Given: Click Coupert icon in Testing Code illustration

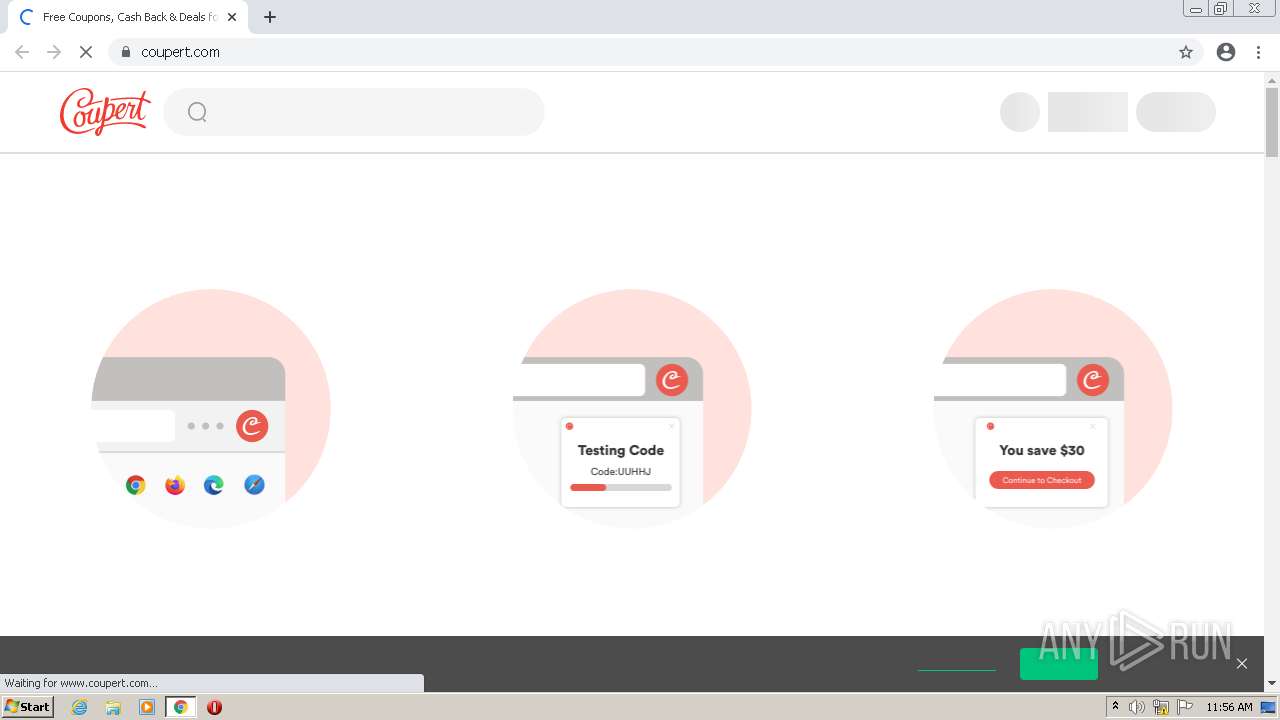Looking at the screenshot, I should 672,380.
